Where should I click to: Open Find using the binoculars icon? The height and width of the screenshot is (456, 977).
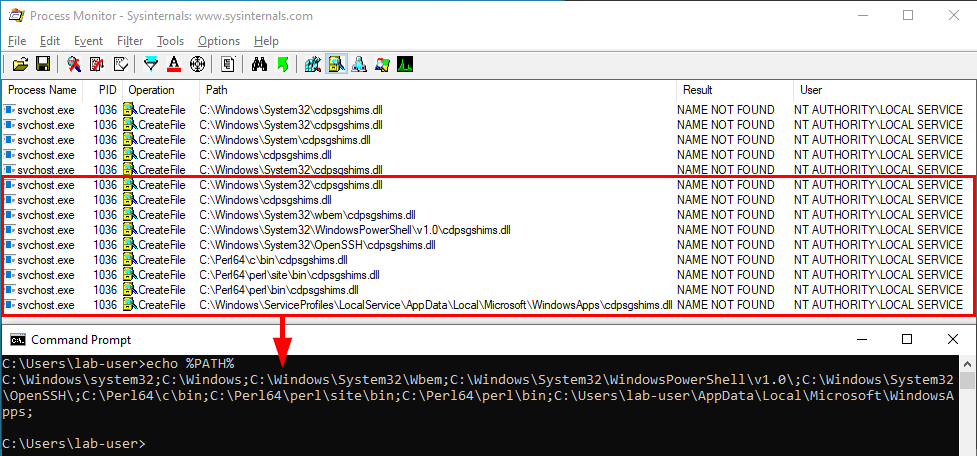click(x=259, y=64)
